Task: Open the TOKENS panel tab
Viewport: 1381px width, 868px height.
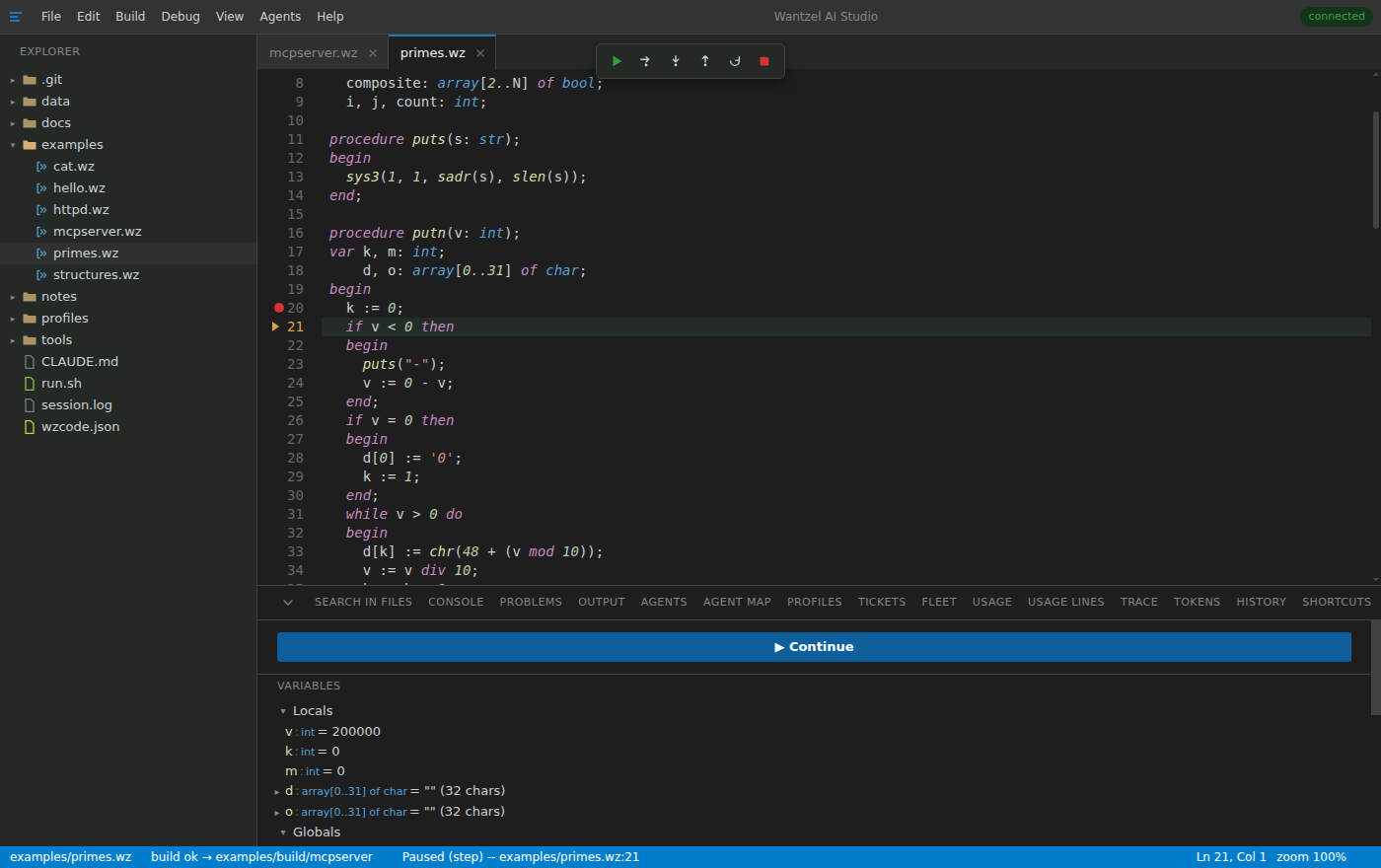Action: click(x=1197, y=602)
